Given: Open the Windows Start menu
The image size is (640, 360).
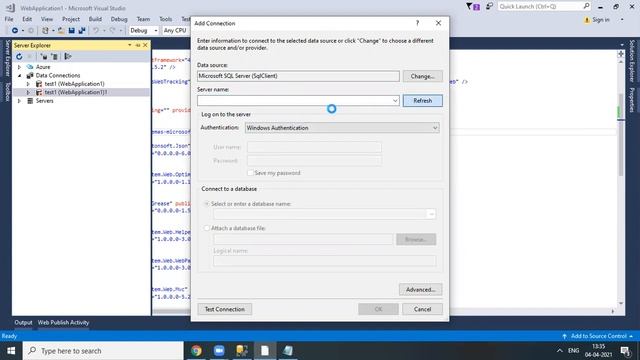Looking at the screenshot, I should tap(11, 351).
